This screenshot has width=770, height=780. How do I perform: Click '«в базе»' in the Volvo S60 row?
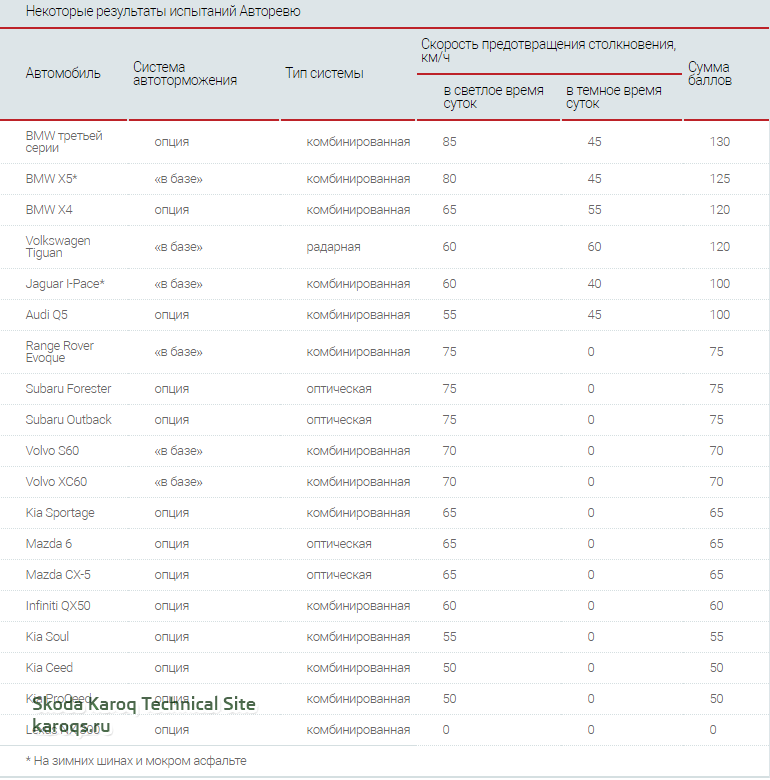(x=179, y=451)
